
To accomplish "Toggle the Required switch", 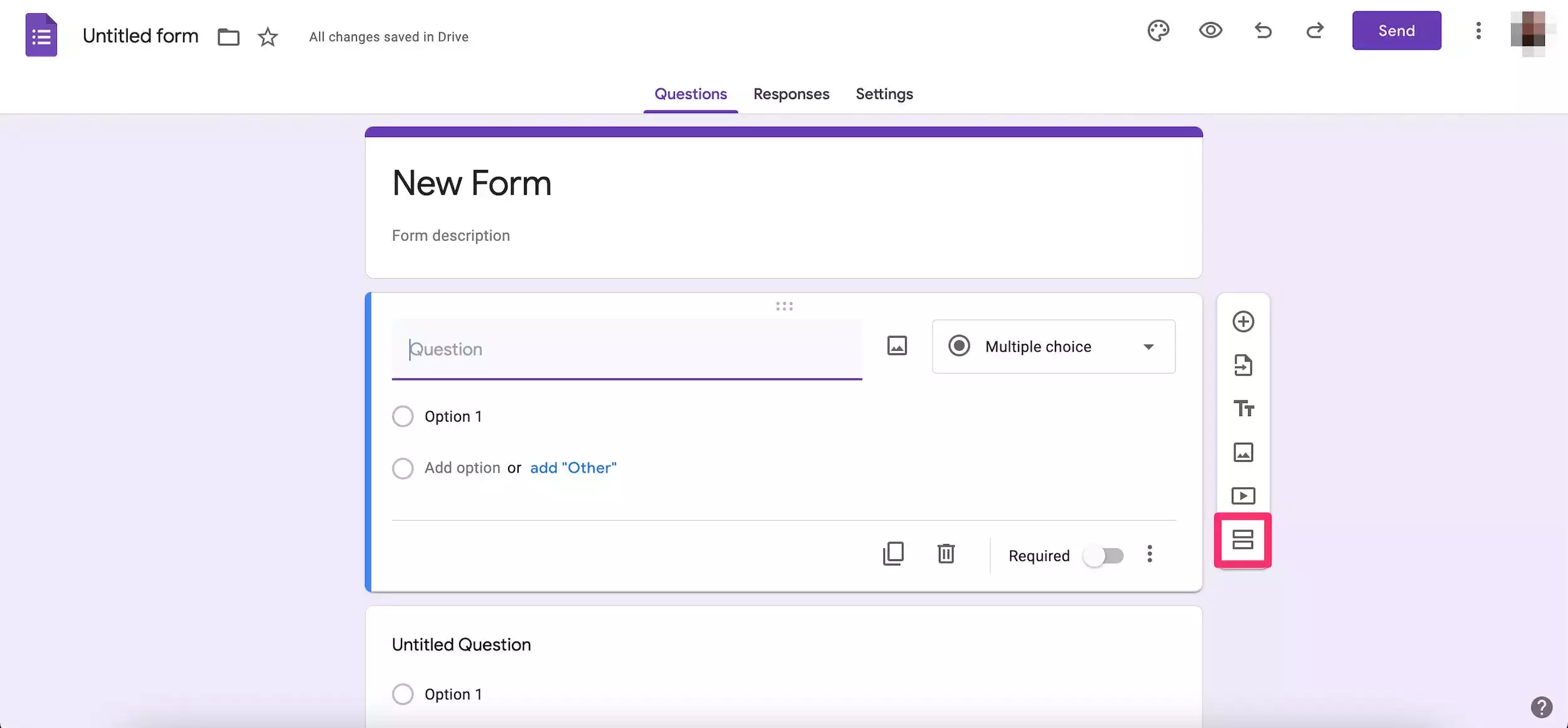I will pyautogui.click(x=1104, y=556).
